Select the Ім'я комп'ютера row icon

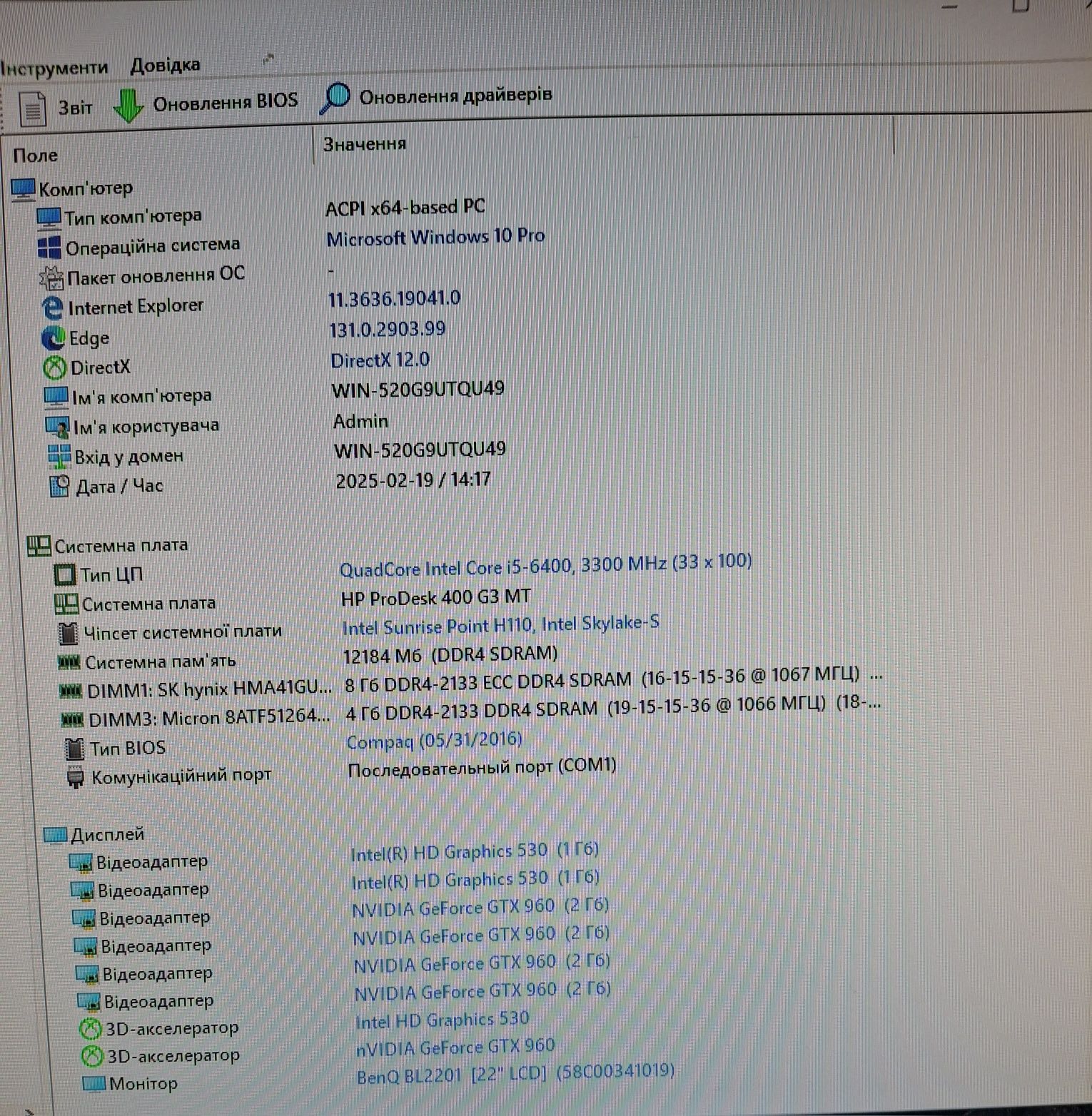pyautogui.click(x=56, y=397)
